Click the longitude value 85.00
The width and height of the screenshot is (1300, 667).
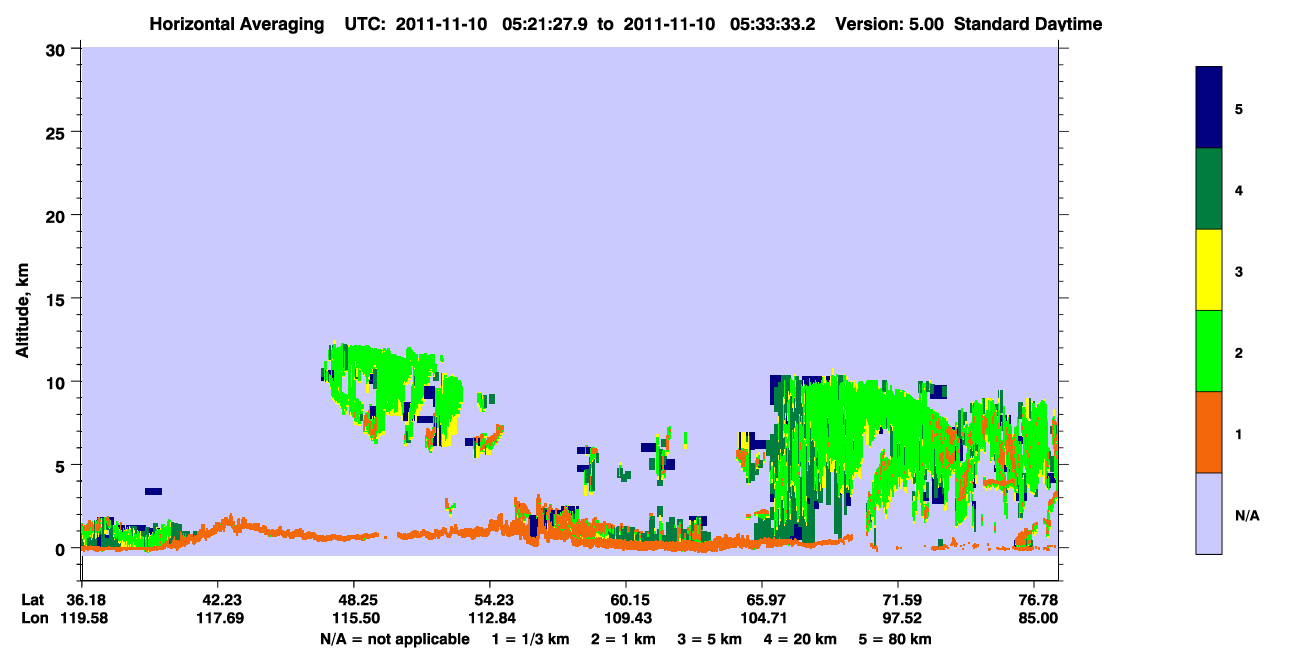(1038, 618)
